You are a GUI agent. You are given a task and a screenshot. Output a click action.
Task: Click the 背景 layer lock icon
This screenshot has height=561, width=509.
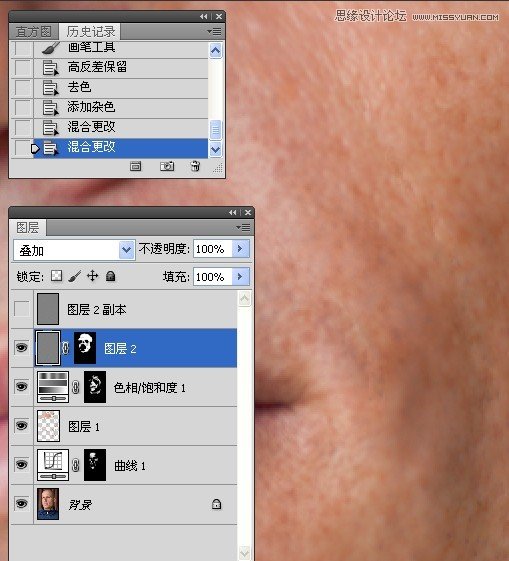click(x=216, y=504)
